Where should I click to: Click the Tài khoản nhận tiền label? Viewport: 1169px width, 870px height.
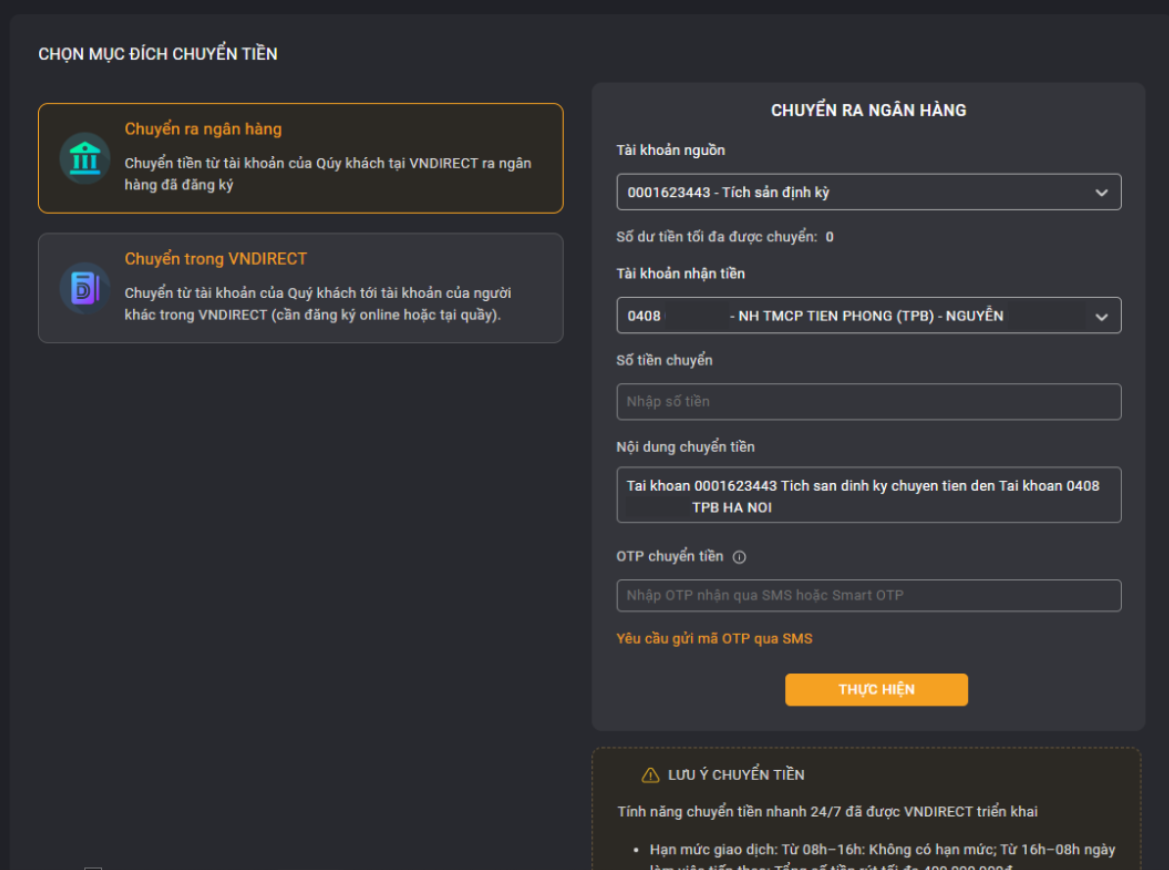coord(680,274)
